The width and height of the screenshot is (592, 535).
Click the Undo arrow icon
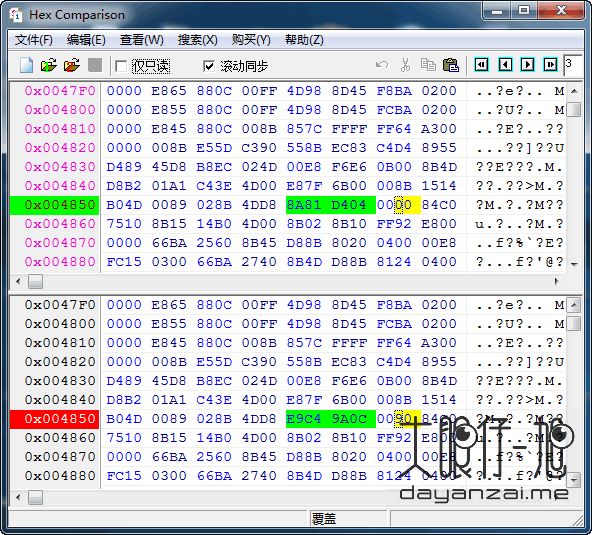point(382,65)
